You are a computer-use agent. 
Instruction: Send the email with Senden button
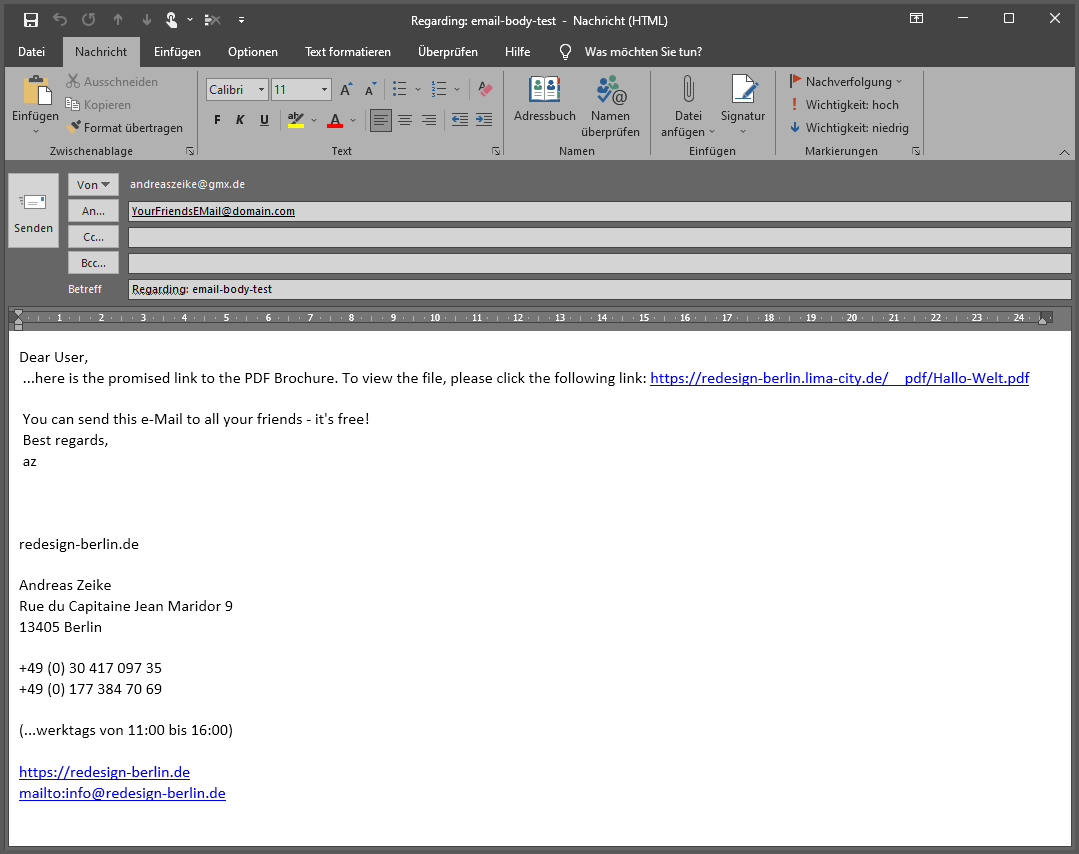pos(33,211)
